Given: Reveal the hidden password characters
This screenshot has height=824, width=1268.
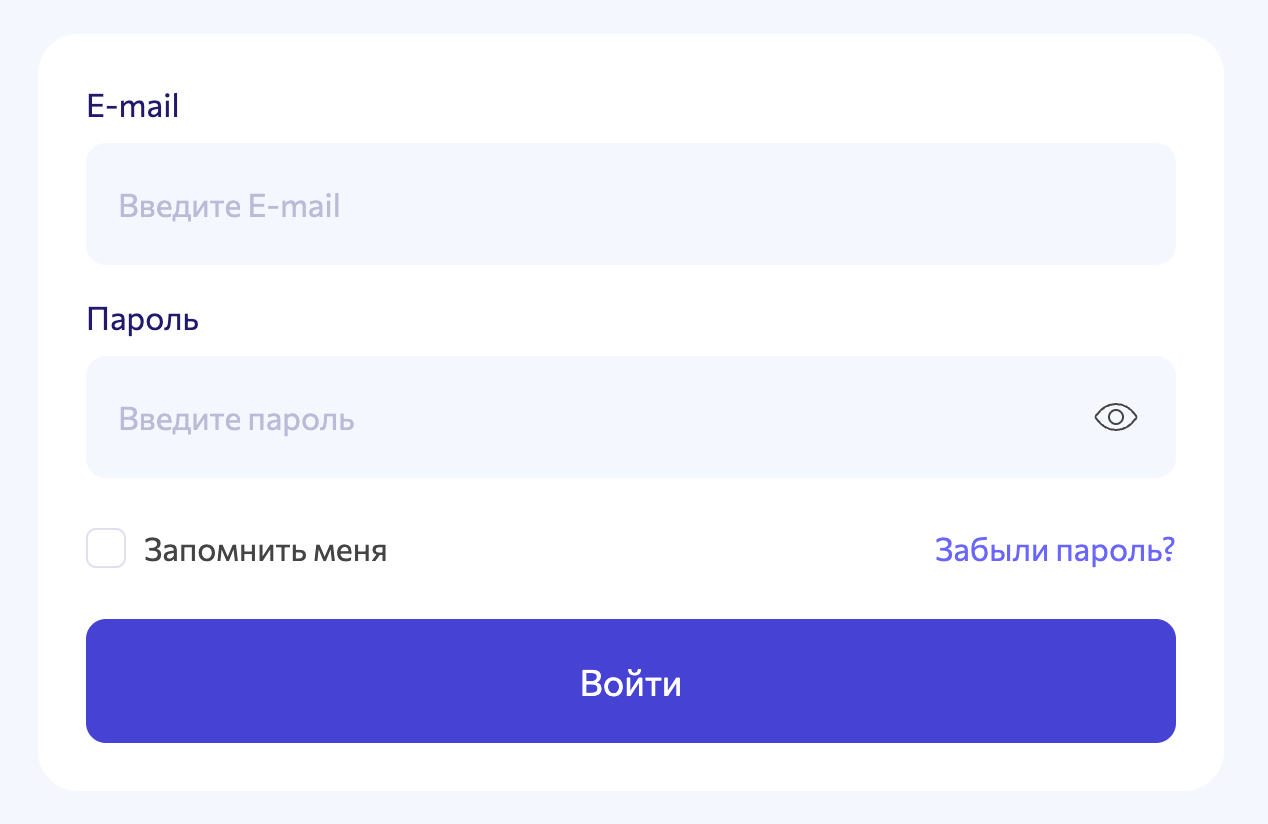Looking at the screenshot, I should click(1116, 417).
